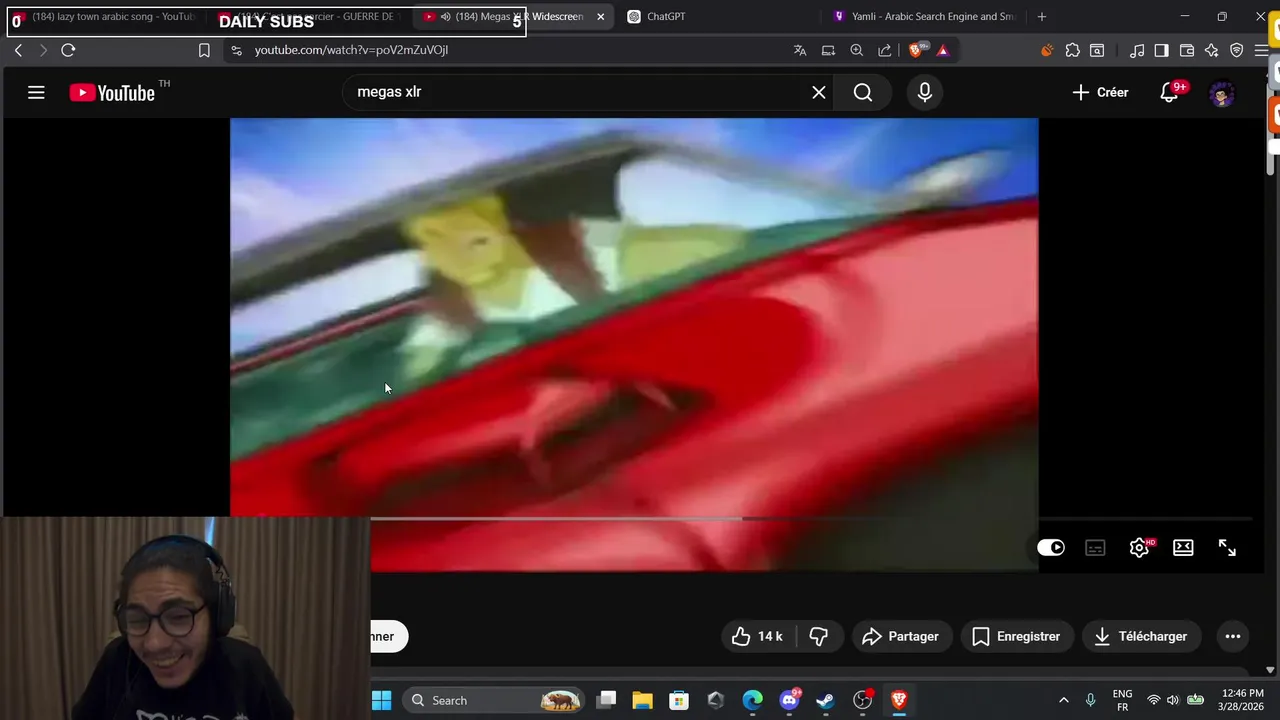Open YouTube notifications bell
Screen dimensions: 1280x720
click(x=1169, y=92)
